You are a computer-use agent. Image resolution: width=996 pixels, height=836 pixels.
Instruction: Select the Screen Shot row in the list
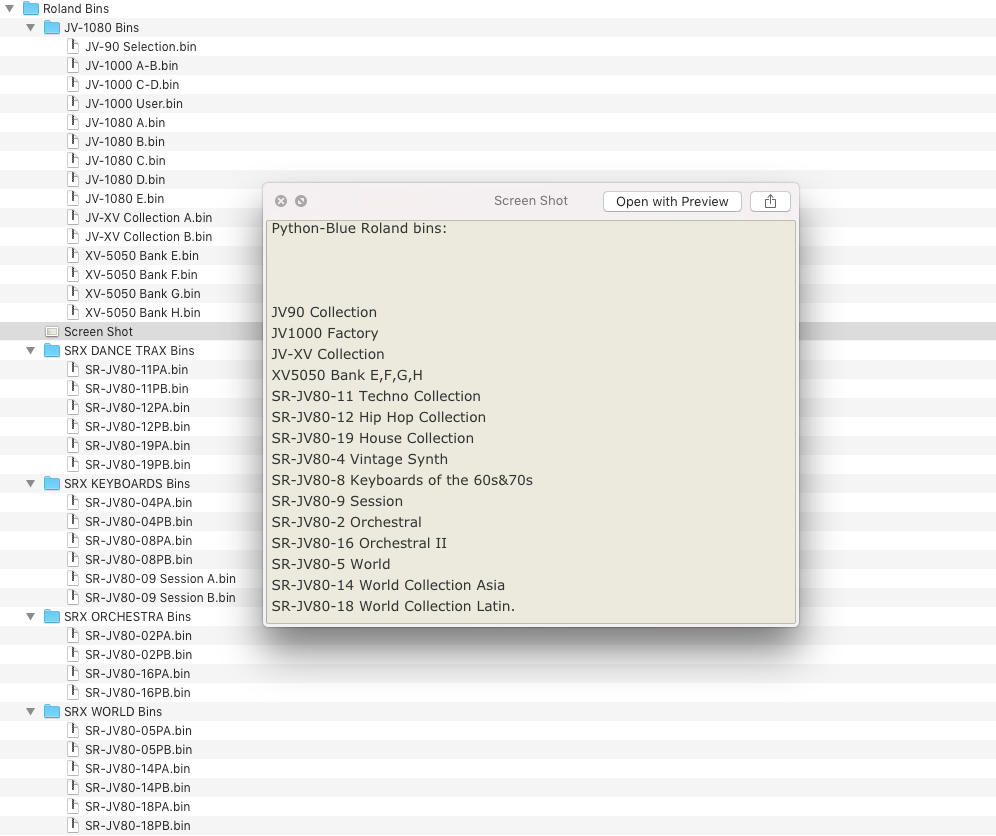click(498, 332)
